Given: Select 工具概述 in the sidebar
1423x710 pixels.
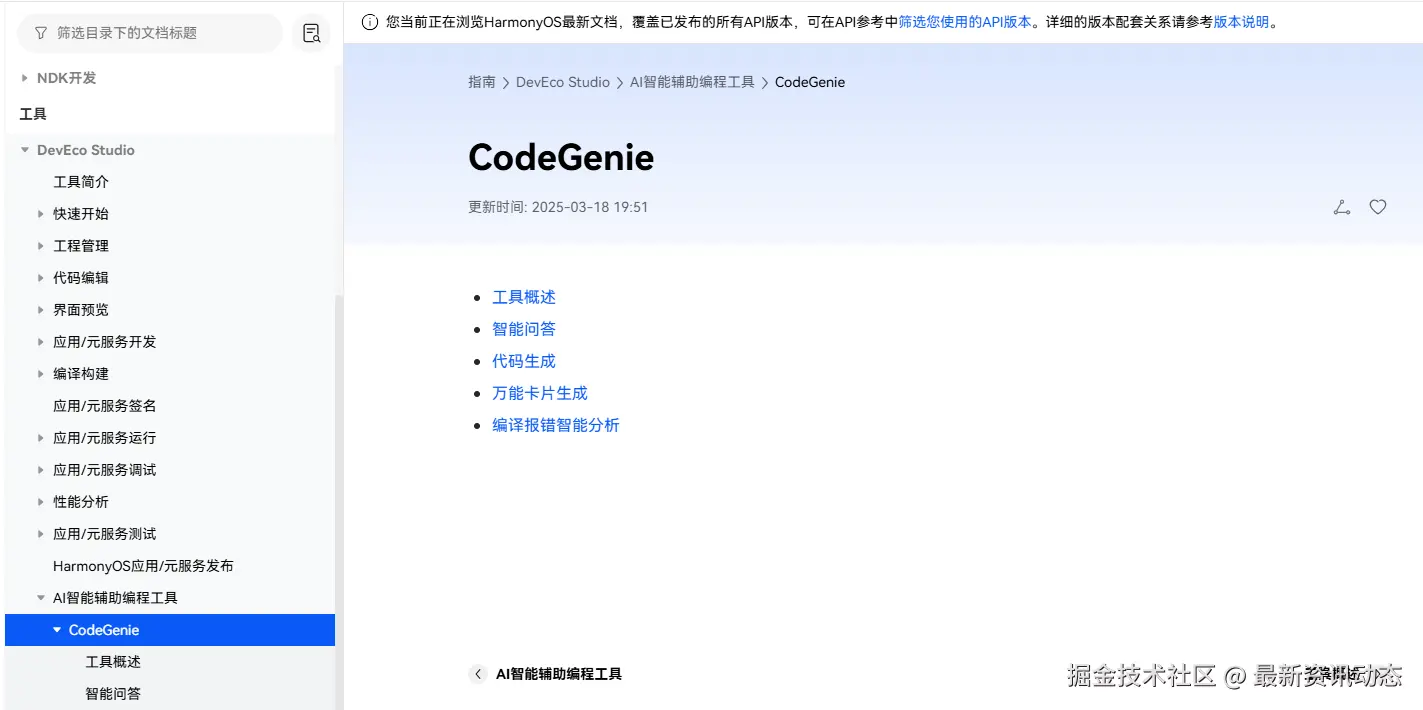Looking at the screenshot, I should [x=113, y=661].
